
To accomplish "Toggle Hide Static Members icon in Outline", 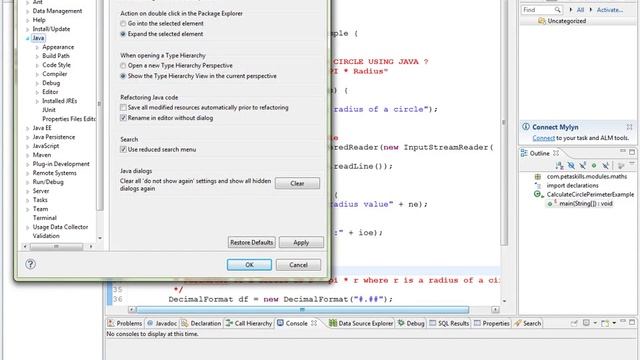I will click(582, 165).
